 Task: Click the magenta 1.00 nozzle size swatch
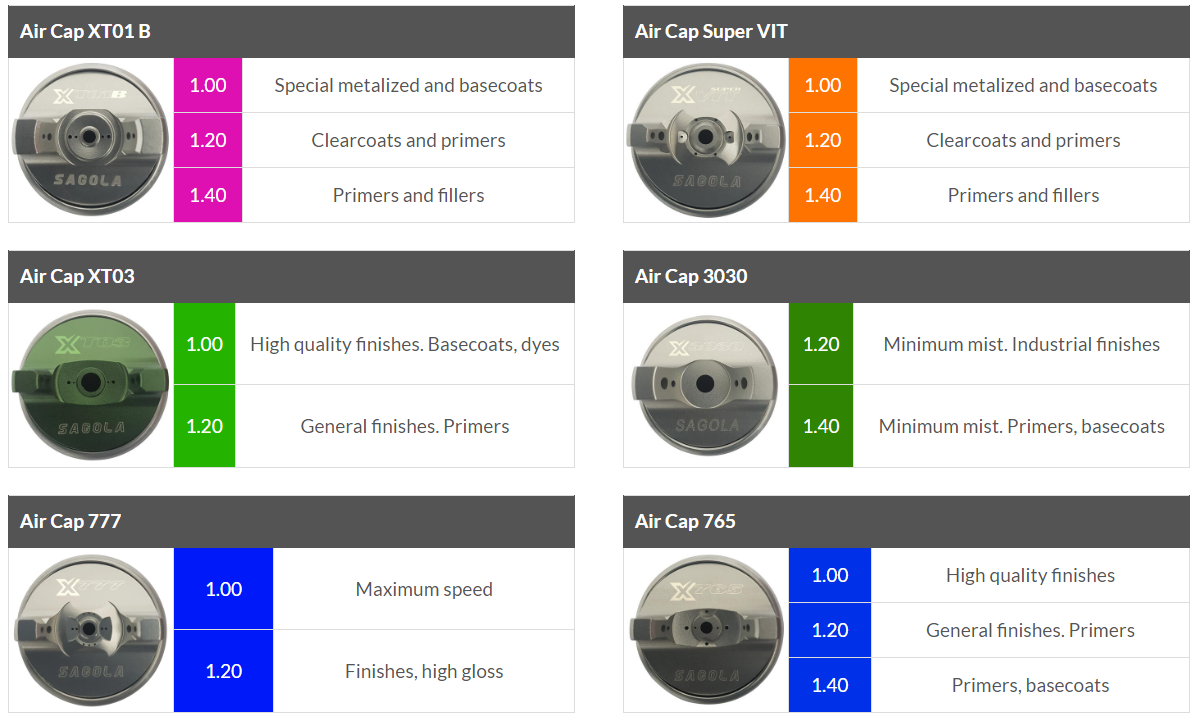coord(208,85)
